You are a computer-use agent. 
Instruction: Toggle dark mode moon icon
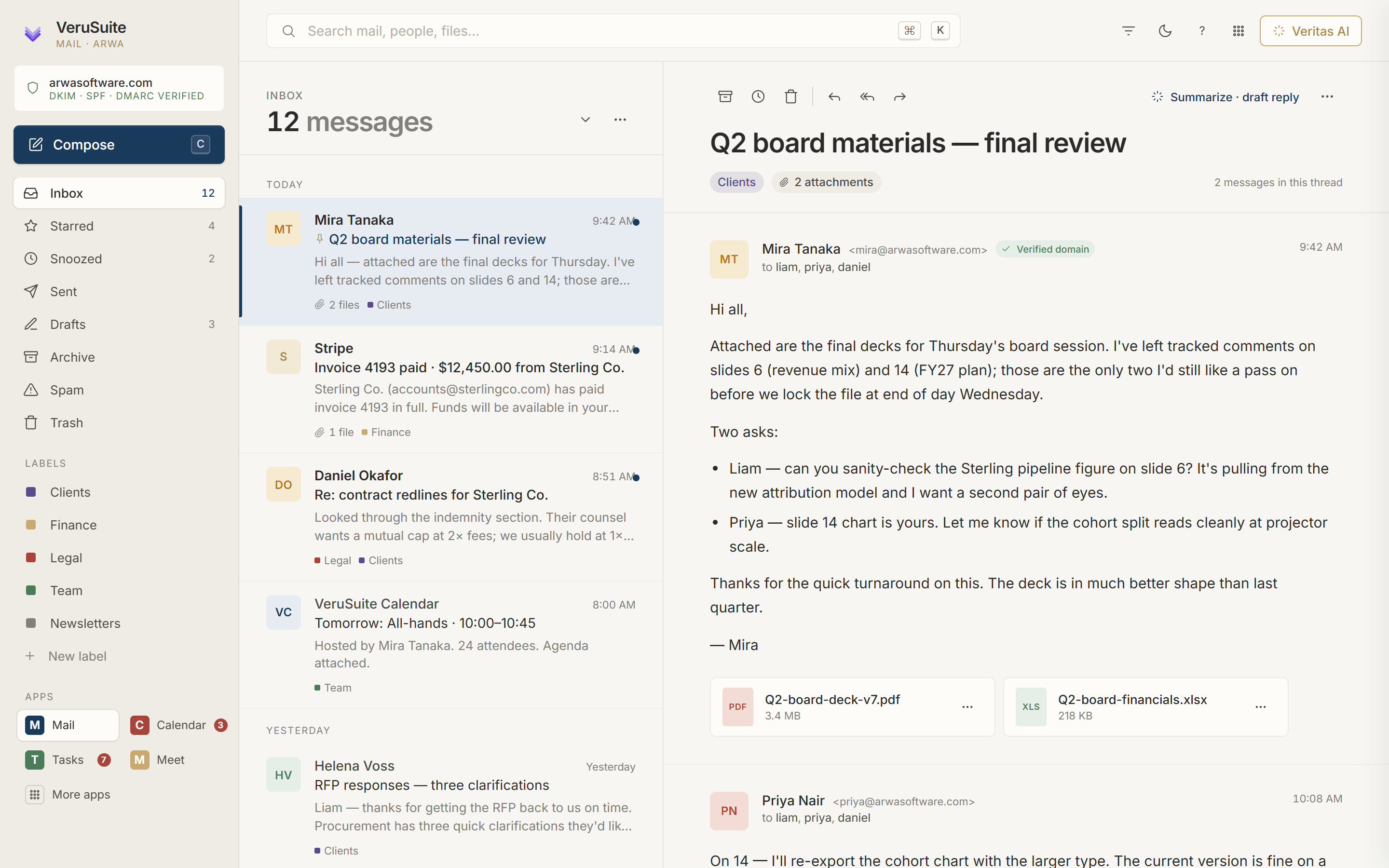(x=1165, y=31)
